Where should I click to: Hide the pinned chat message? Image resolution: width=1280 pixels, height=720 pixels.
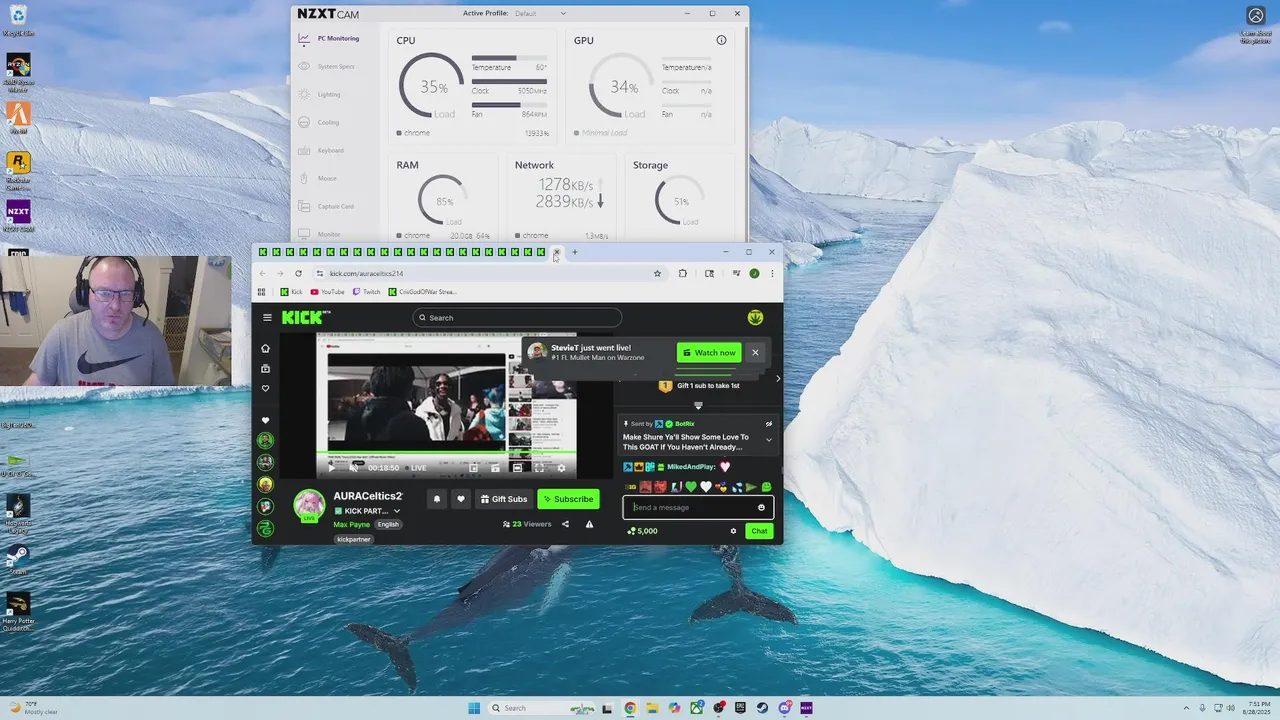tap(768, 424)
